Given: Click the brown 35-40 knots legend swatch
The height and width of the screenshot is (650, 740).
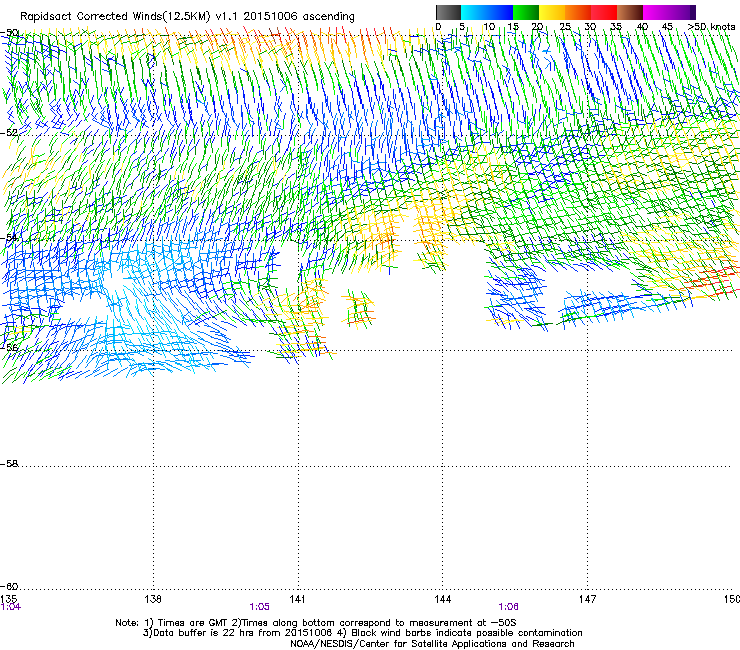Looking at the screenshot, I should (630, 12).
